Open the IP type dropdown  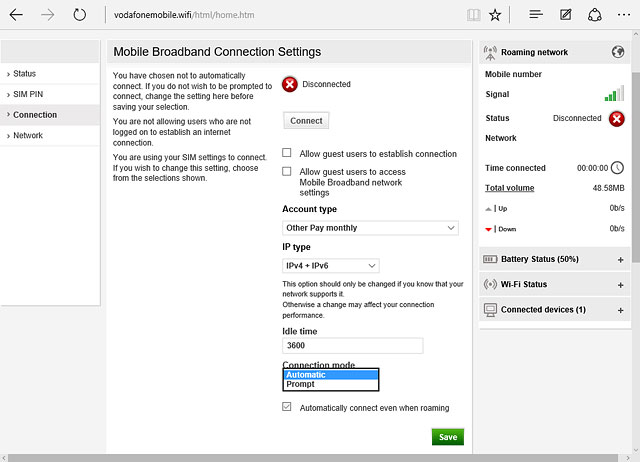coord(331,266)
